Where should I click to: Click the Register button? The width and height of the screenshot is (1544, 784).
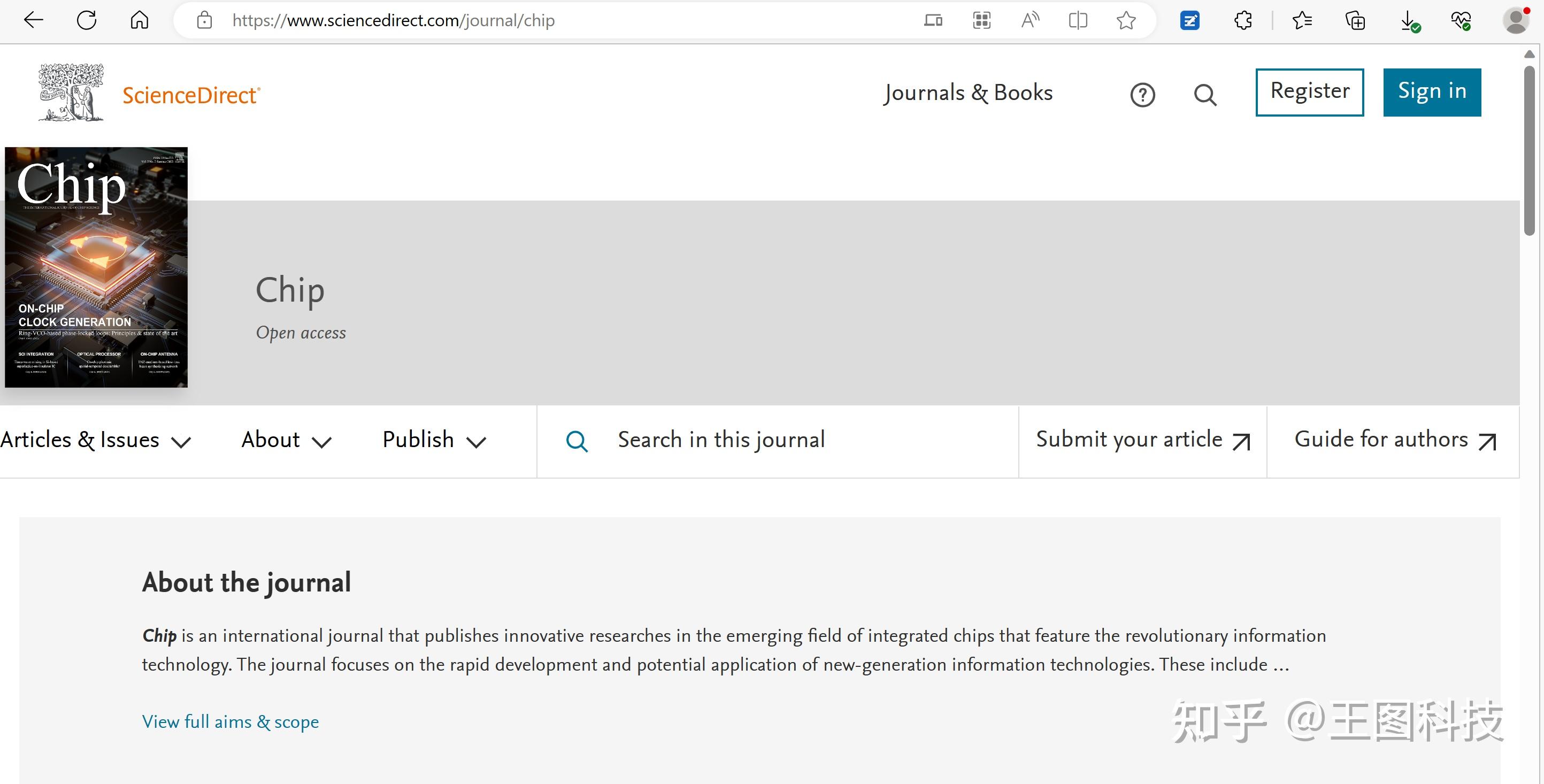[x=1310, y=91]
